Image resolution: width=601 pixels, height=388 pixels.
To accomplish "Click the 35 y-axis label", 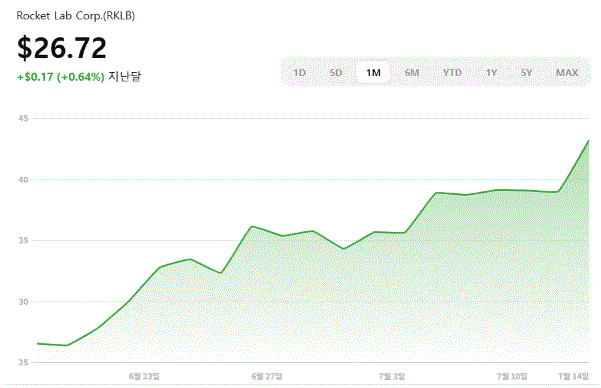I will pyautogui.click(x=23, y=240).
